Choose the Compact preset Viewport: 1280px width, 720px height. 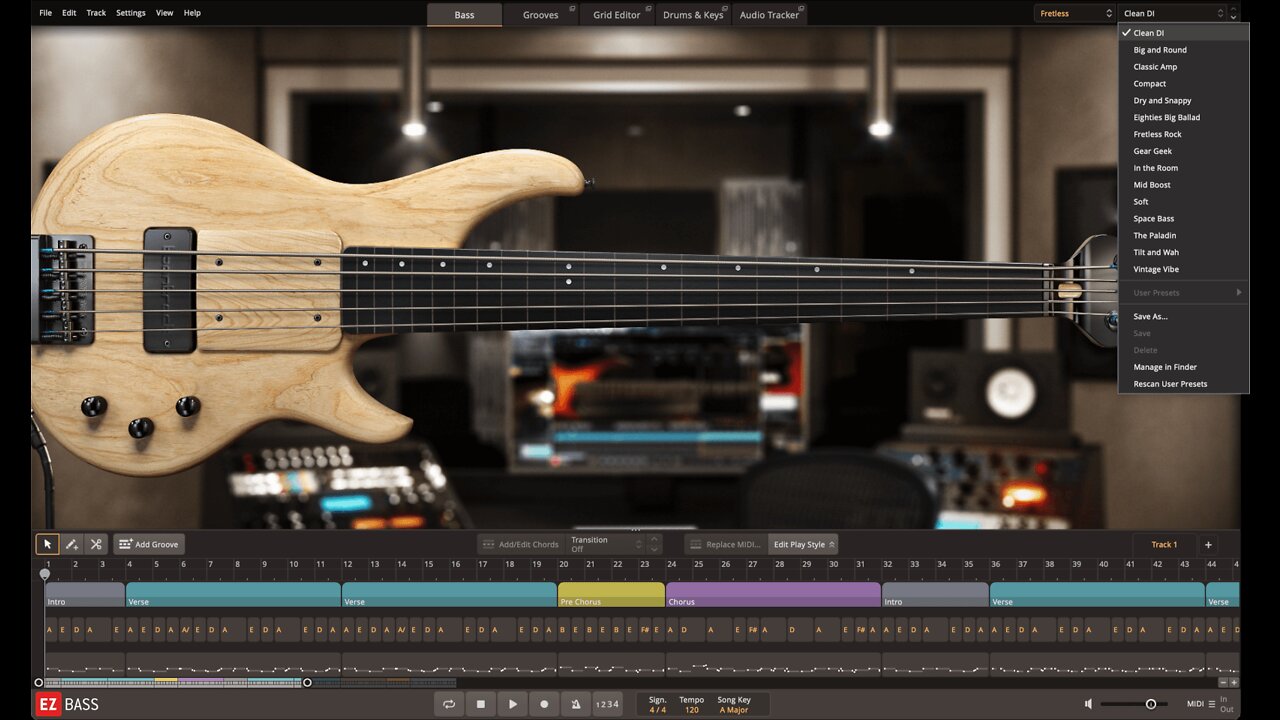click(x=1183, y=84)
